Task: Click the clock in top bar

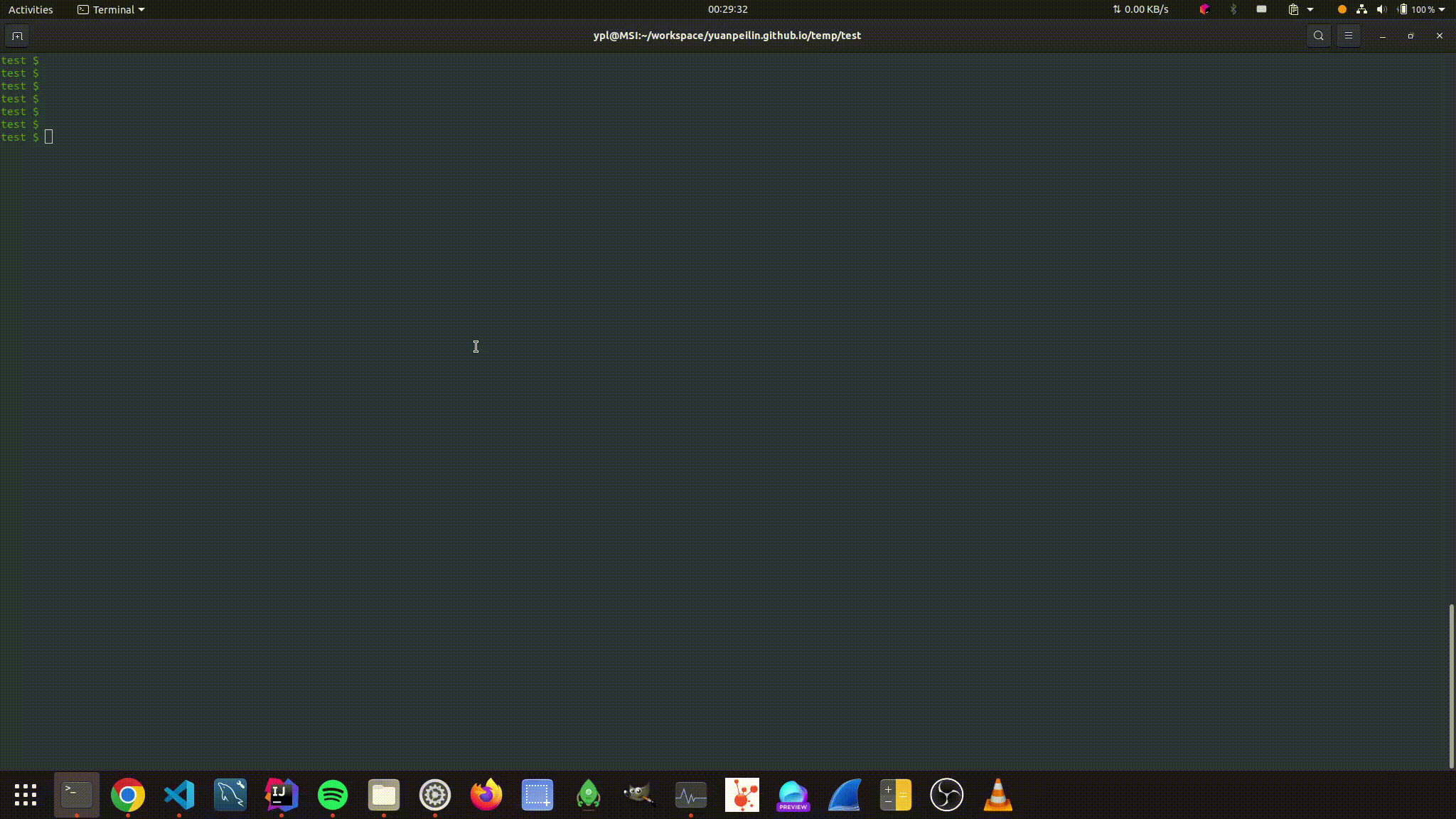Action: point(727,9)
